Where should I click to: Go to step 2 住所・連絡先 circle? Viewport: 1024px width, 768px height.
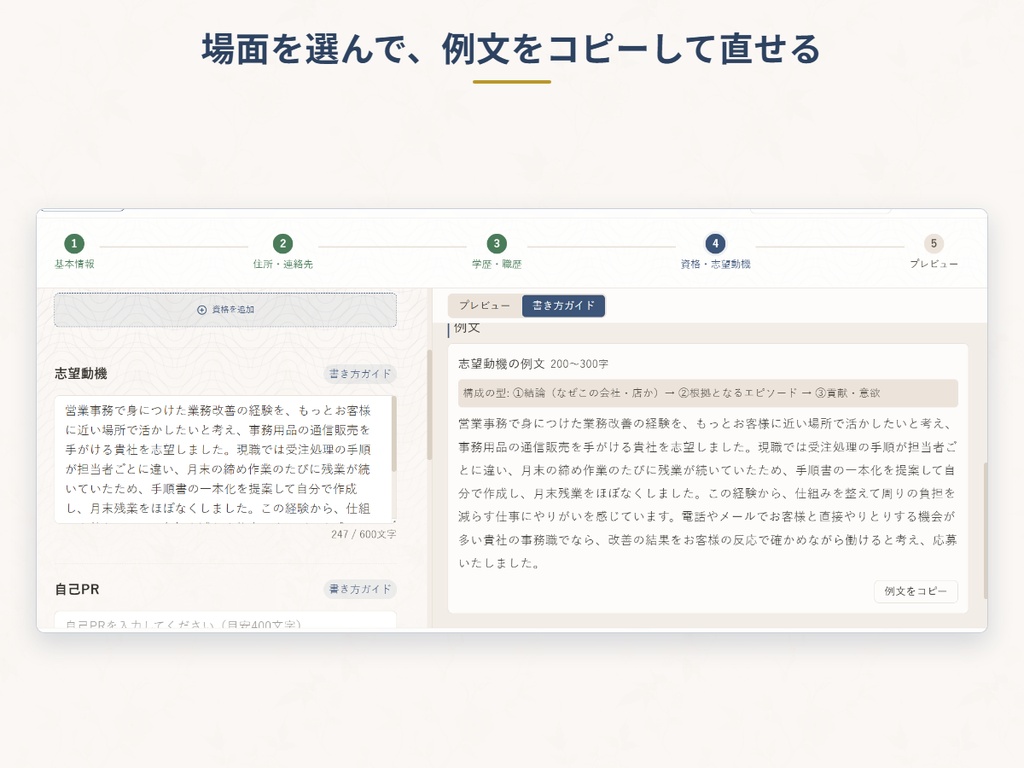(283, 244)
